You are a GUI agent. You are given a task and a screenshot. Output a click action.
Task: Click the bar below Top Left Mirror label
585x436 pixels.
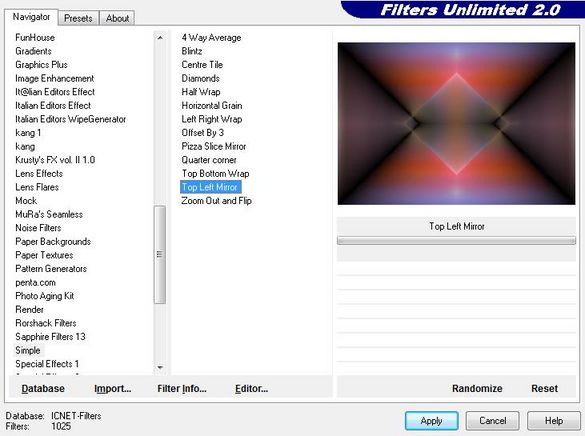click(x=456, y=241)
